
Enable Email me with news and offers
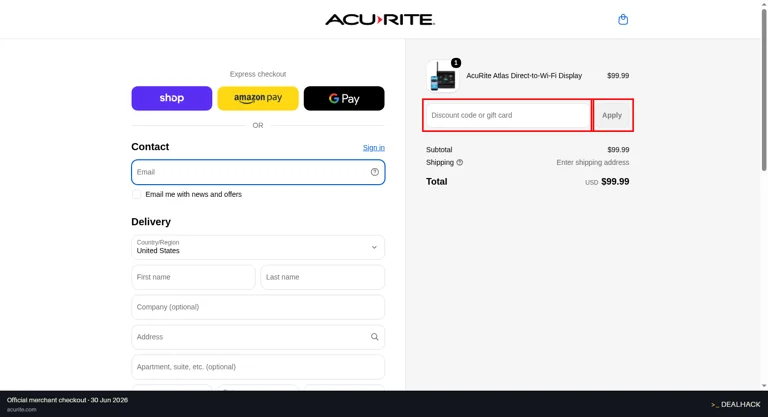pyautogui.click(x=136, y=195)
